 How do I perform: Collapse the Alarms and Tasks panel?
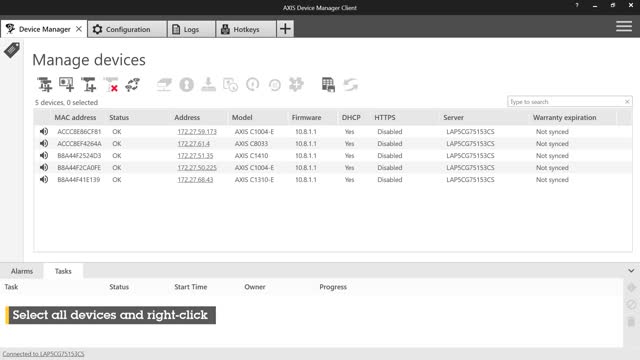(631, 271)
